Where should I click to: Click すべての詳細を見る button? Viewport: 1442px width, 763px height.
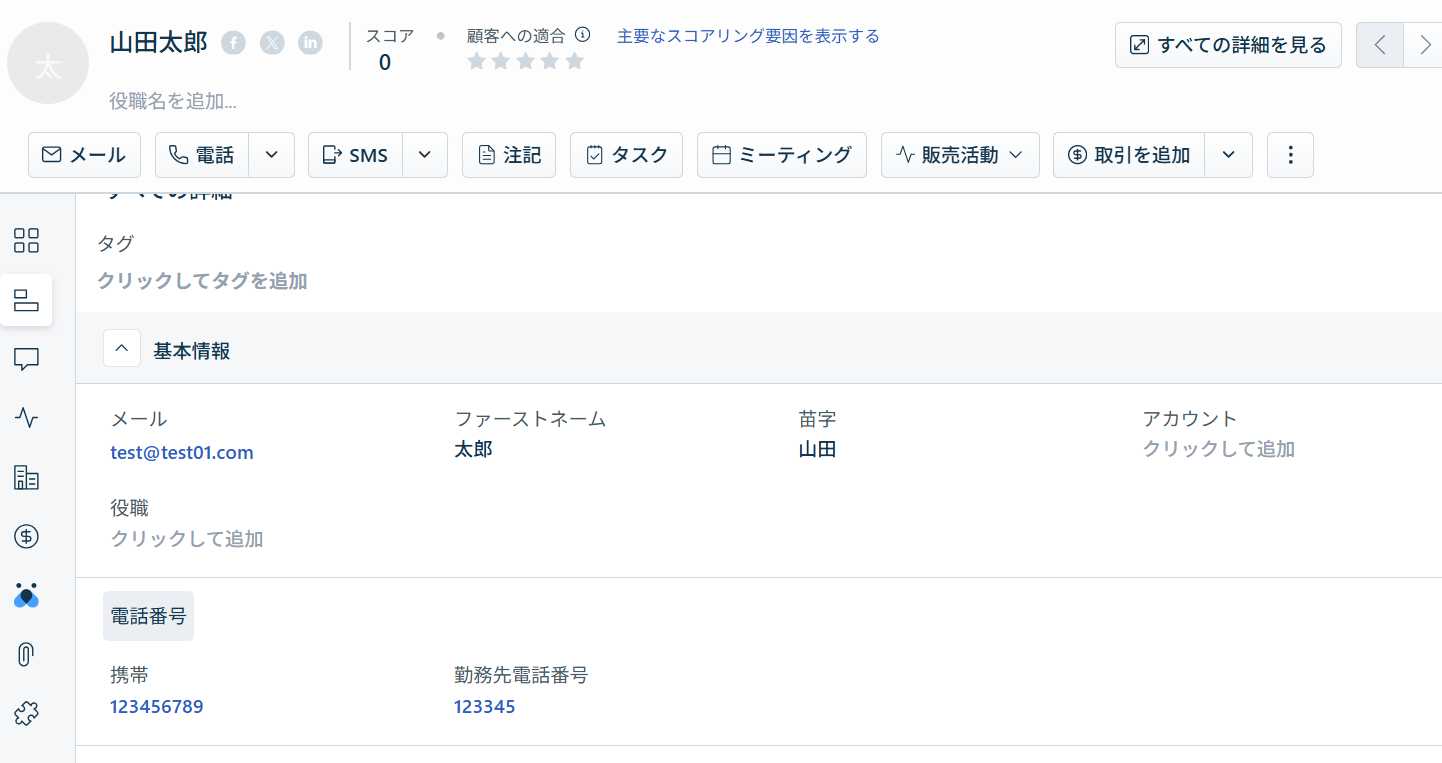point(1228,45)
